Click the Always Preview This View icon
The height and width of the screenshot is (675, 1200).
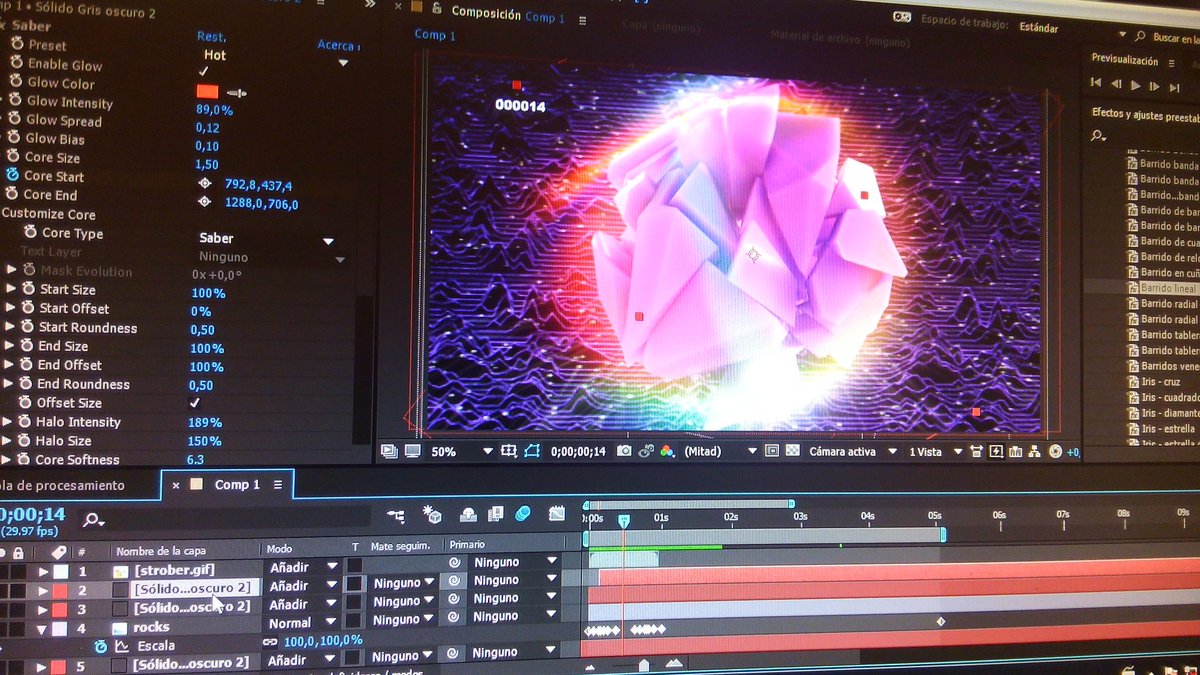point(390,452)
